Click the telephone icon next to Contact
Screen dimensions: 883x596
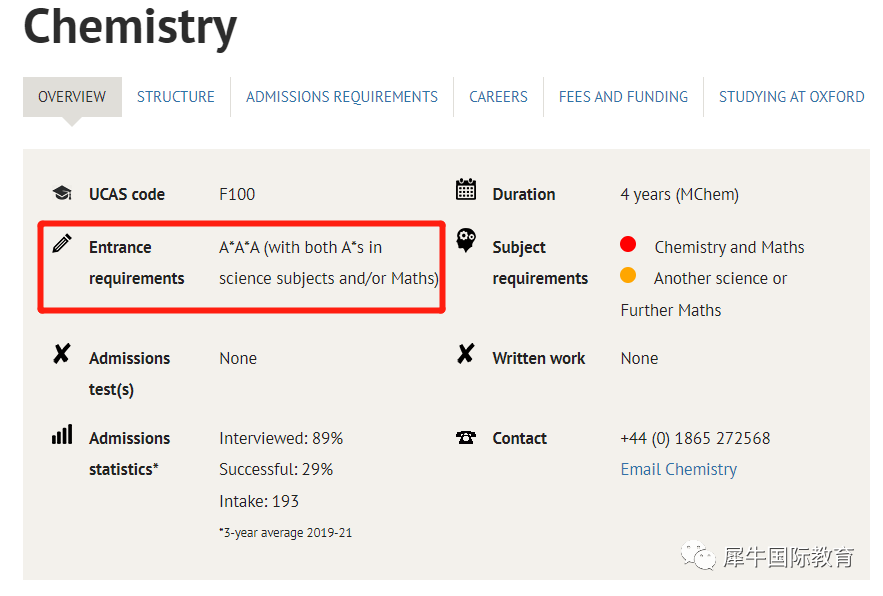[x=465, y=438]
